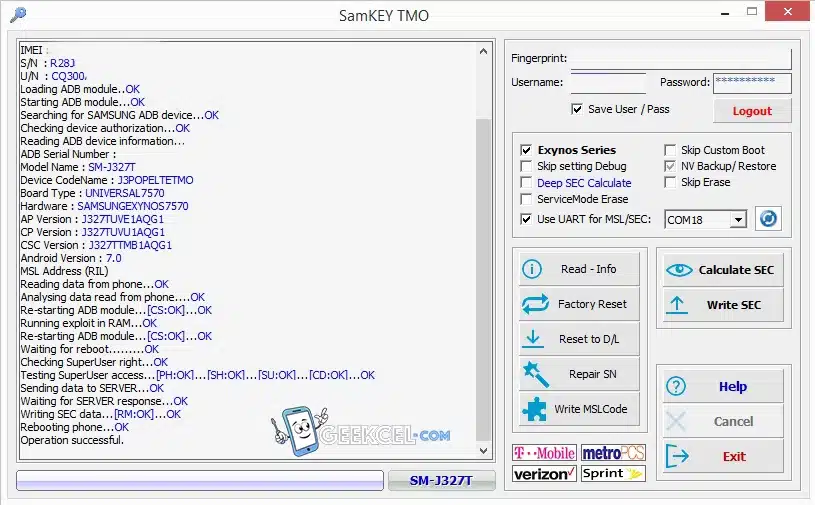The image size is (815, 505).
Task: Click the Repair SN magic wand icon
Action: (536, 374)
